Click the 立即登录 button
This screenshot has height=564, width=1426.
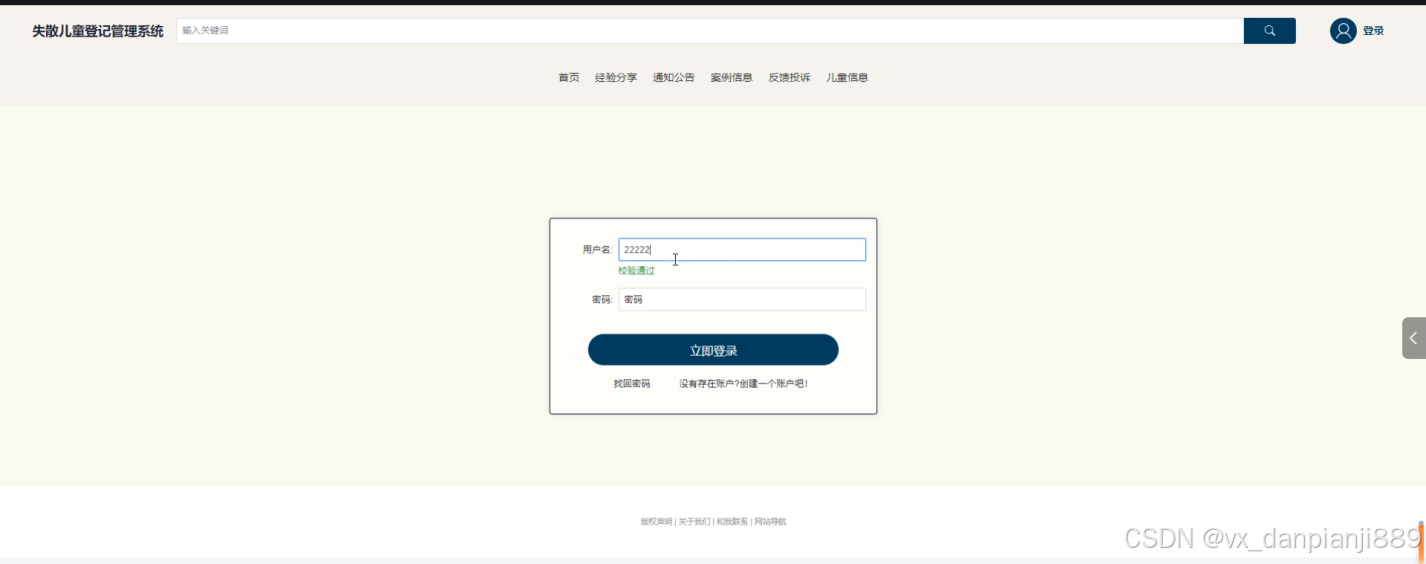coord(713,350)
